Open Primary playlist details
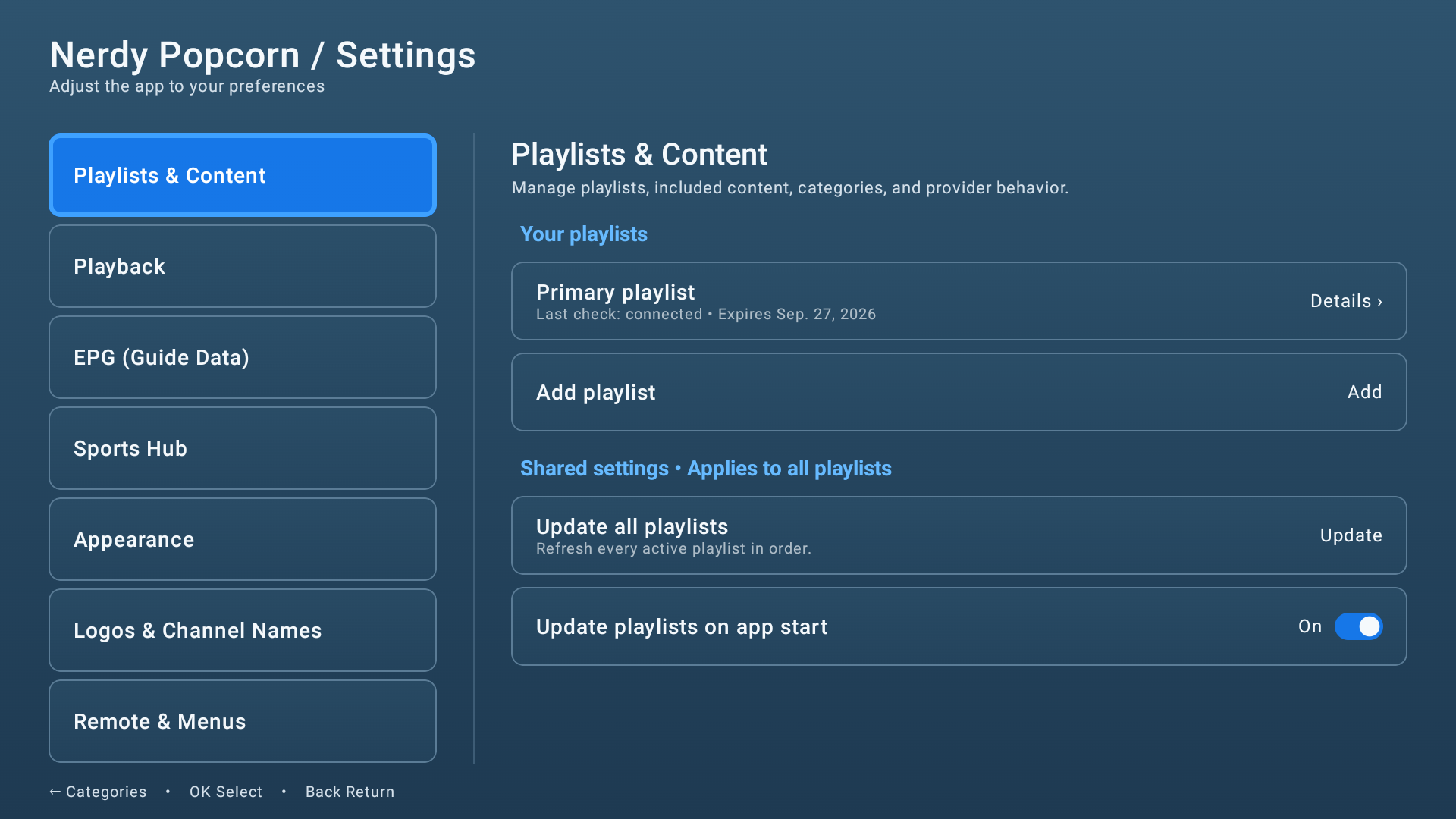 click(x=959, y=301)
